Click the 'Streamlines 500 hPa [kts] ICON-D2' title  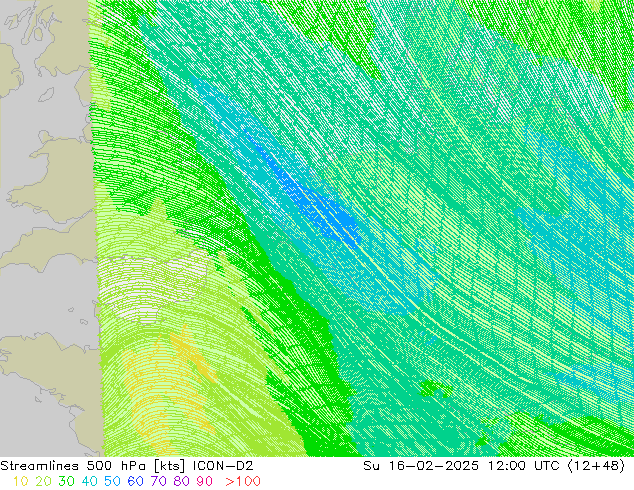pos(127,466)
